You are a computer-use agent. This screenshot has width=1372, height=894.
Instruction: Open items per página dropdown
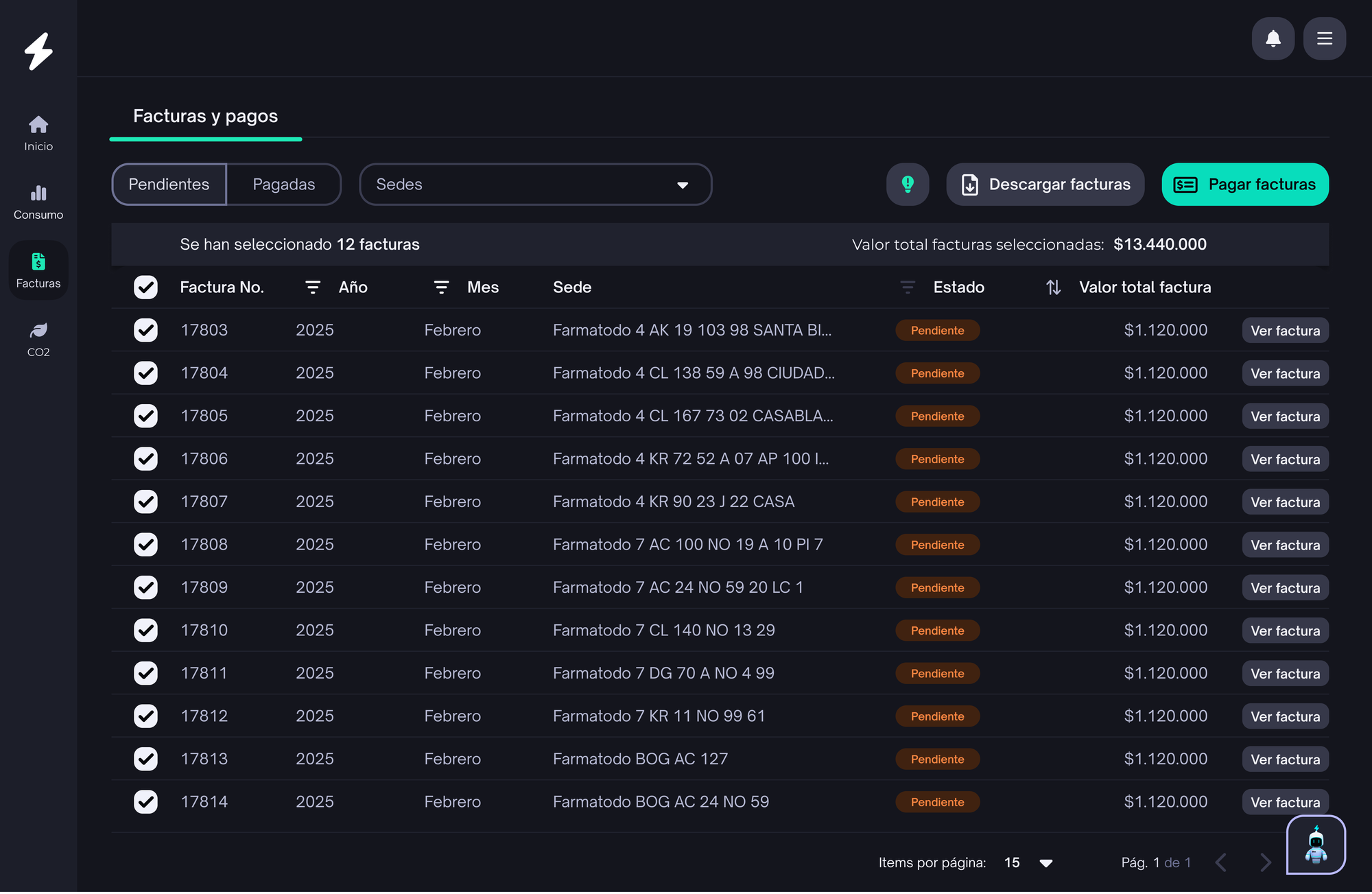pyautogui.click(x=1045, y=863)
